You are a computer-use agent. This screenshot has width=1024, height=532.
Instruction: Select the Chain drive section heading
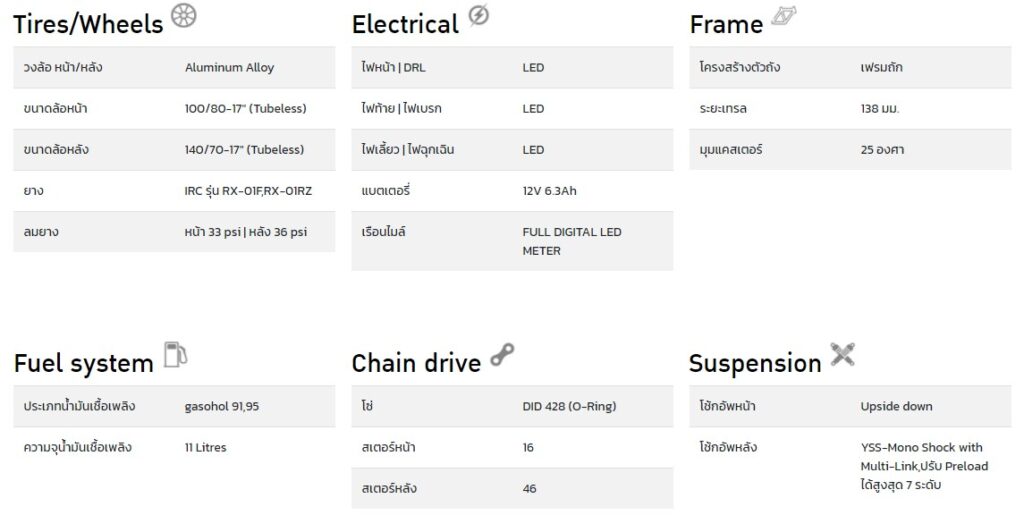click(416, 363)
